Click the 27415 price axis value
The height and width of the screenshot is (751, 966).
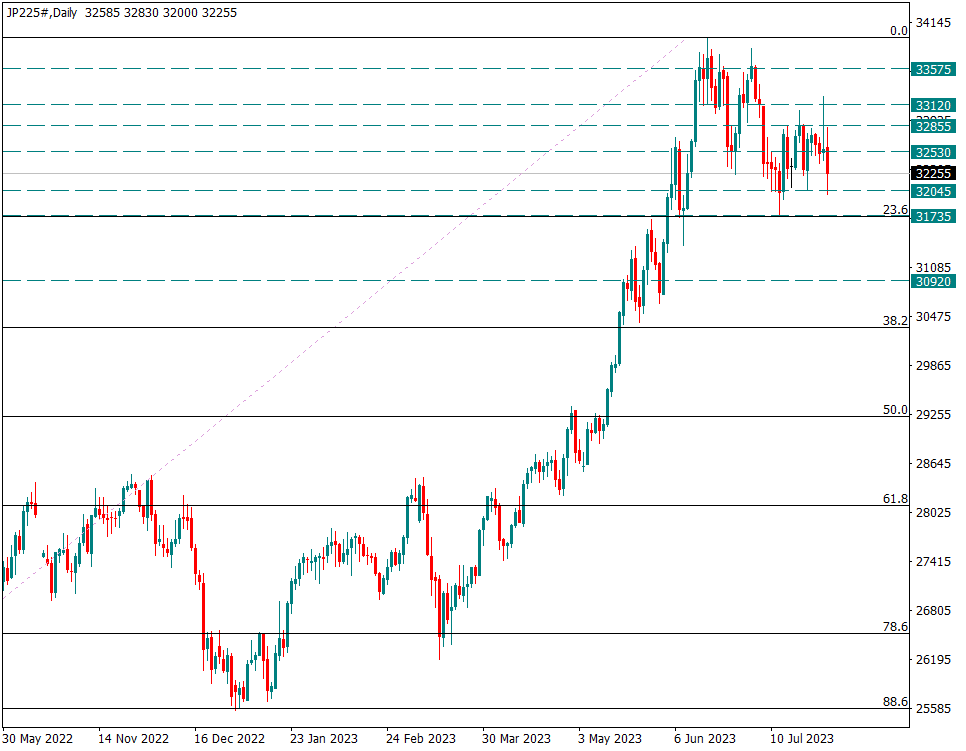tap(933, 562)
